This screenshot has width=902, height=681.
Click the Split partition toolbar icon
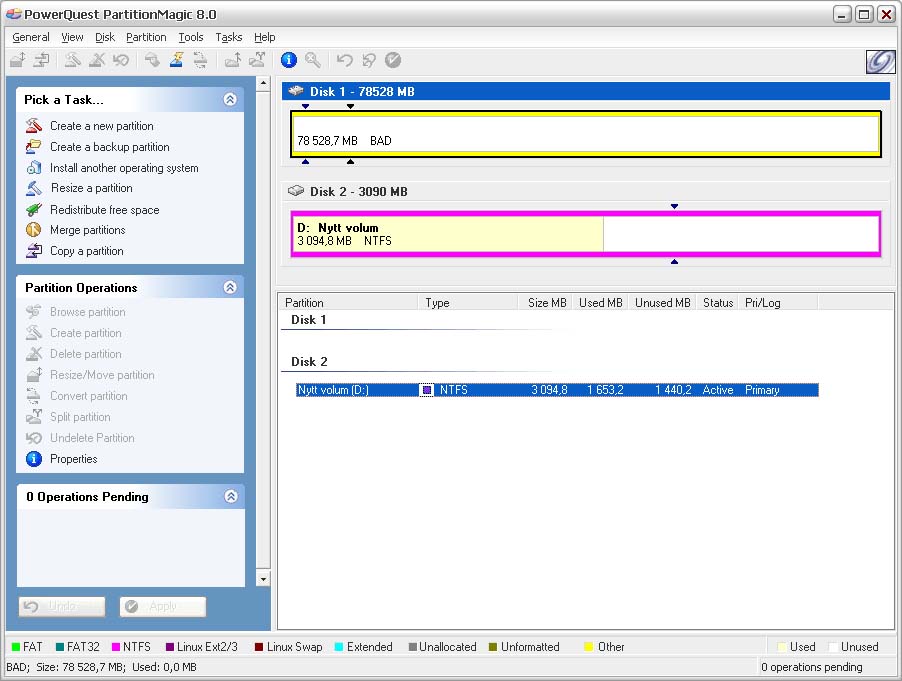tap(257, 59)
